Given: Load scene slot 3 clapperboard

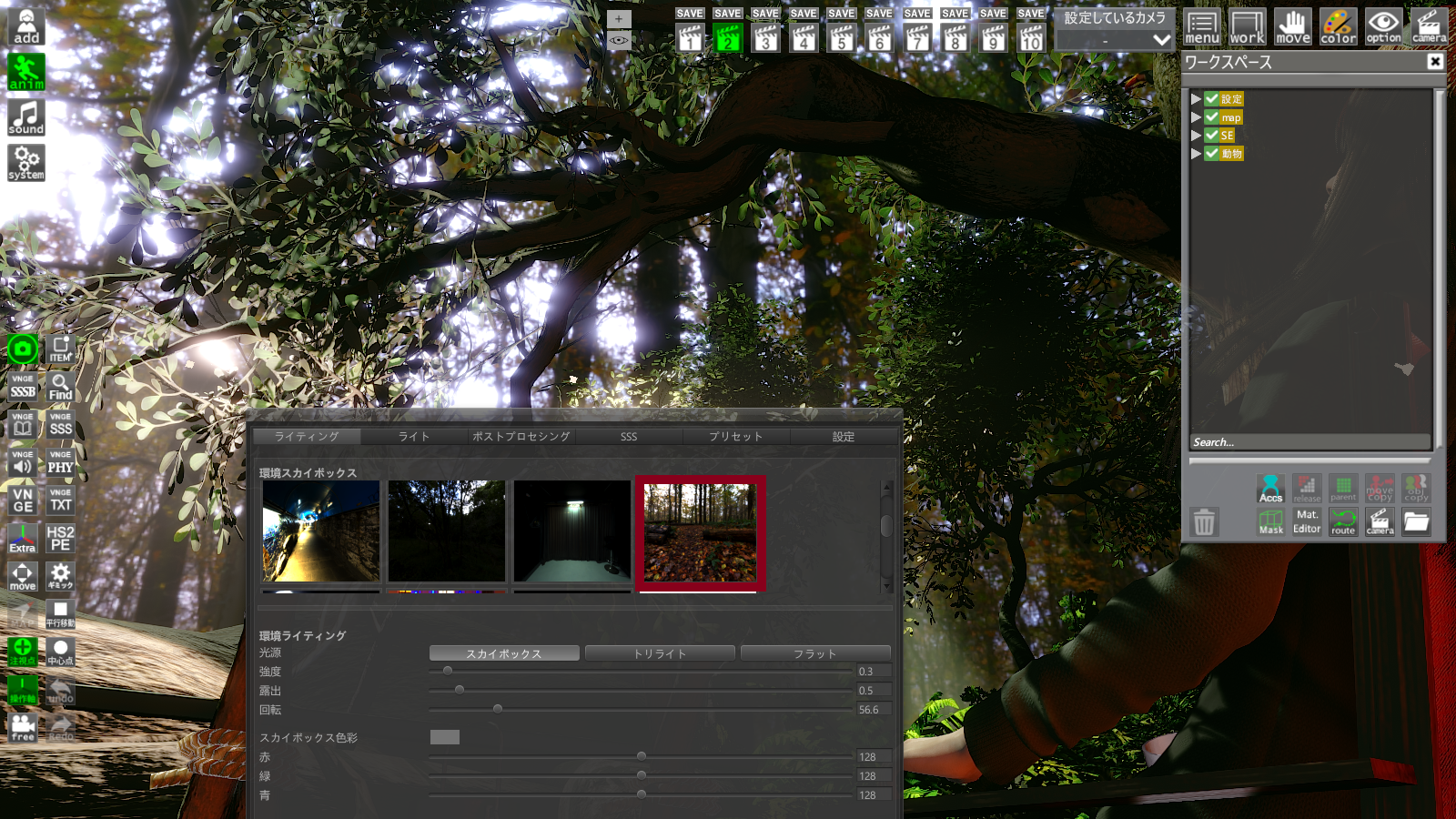Looking at the screenshot, I should coord(766,38).
